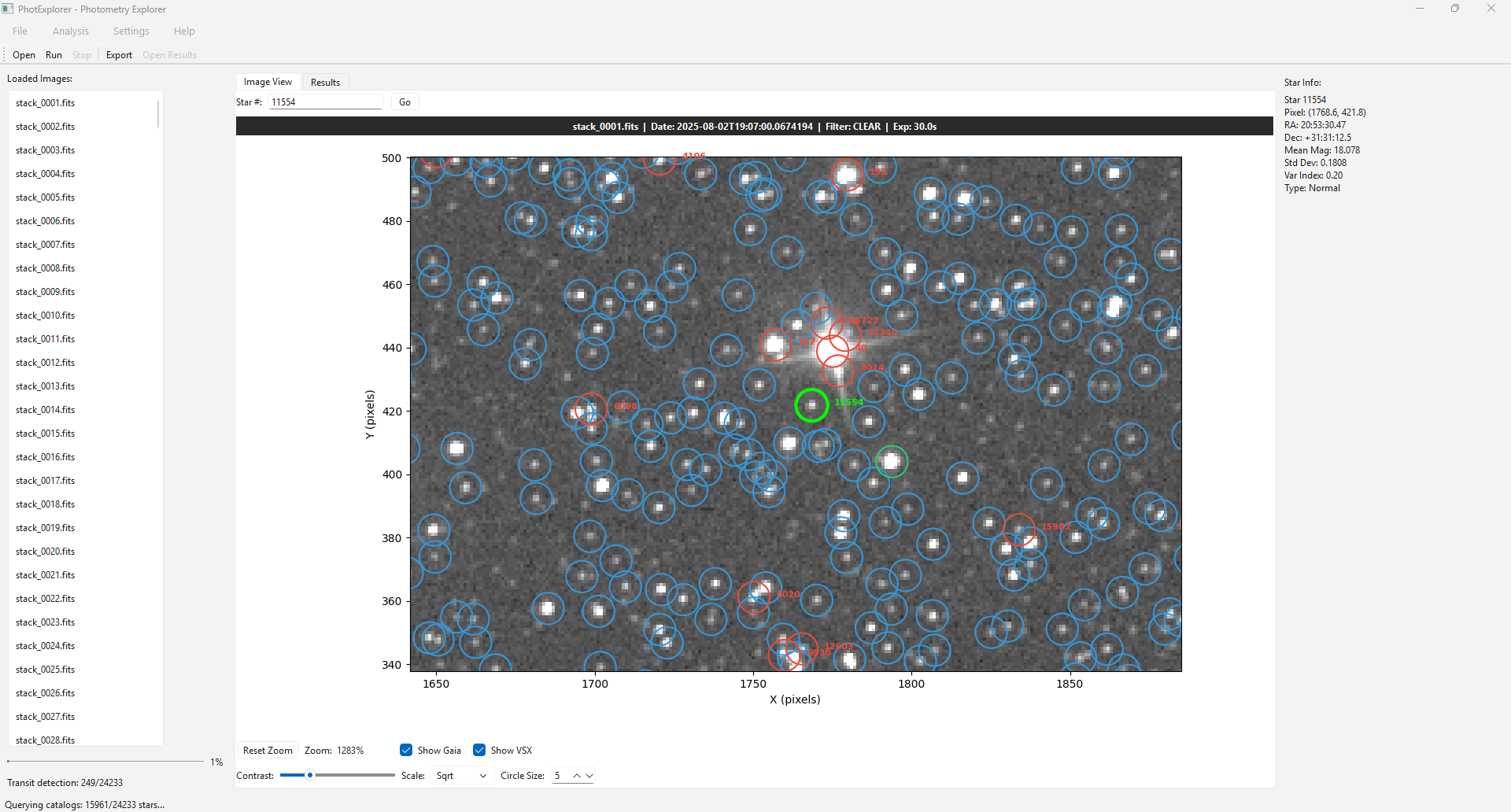Close the PhotExplorer window
The image size is (1511, 812).
(x=1491, y=9)
